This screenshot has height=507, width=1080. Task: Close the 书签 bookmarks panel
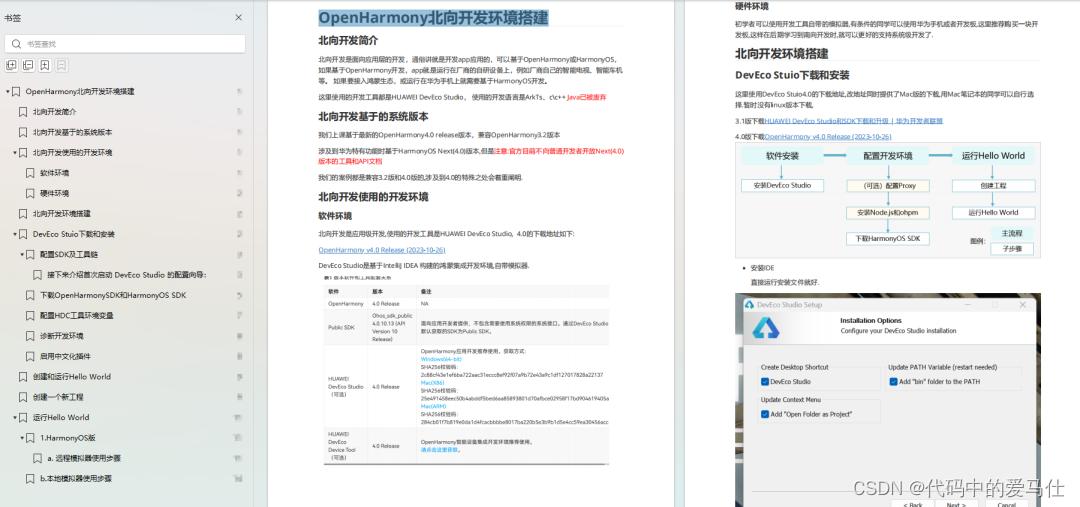[238, 17]
